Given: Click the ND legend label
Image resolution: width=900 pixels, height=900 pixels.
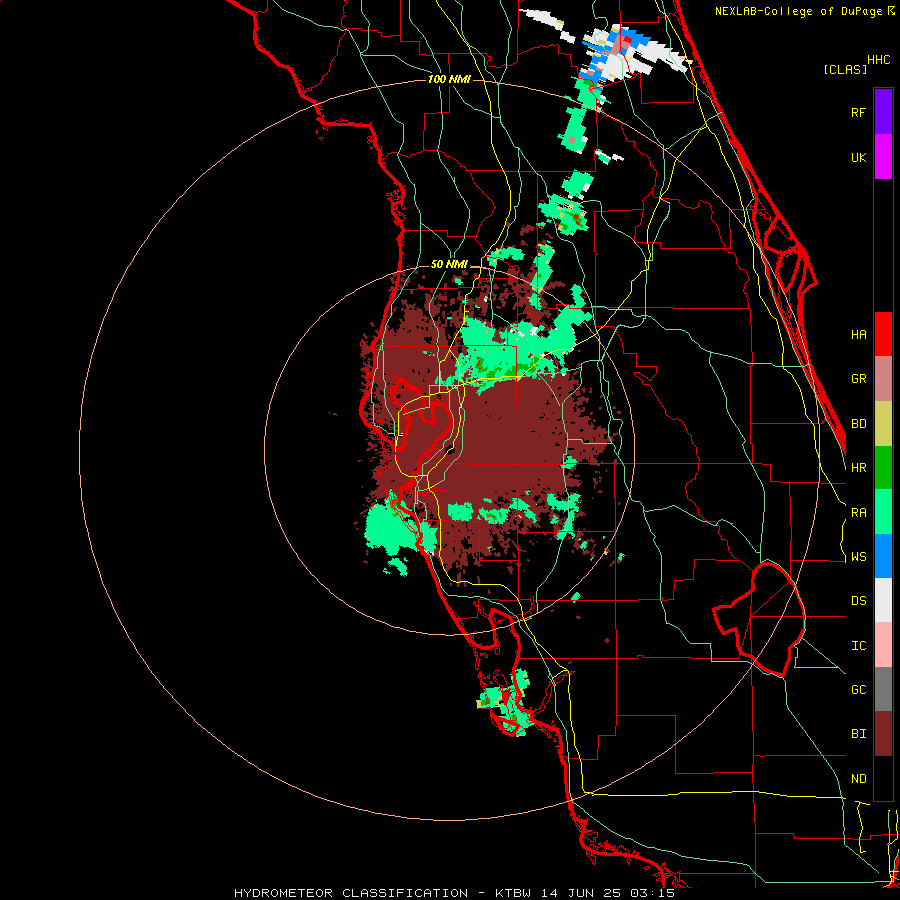Looking at the screenshot, I should (x=858, y=779).
